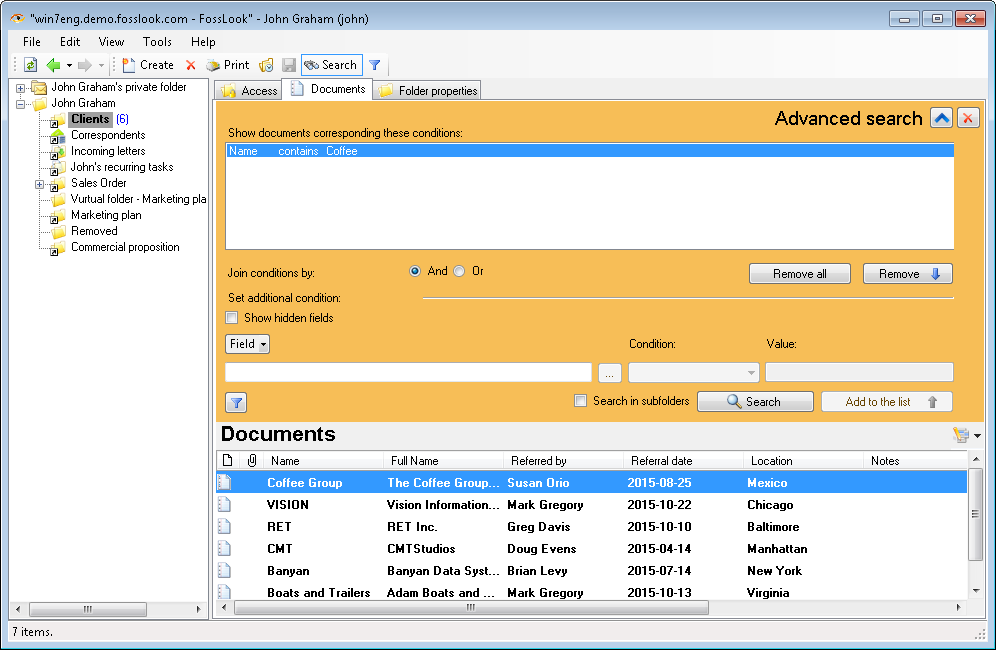Select the Documents tab

[328, 89]
